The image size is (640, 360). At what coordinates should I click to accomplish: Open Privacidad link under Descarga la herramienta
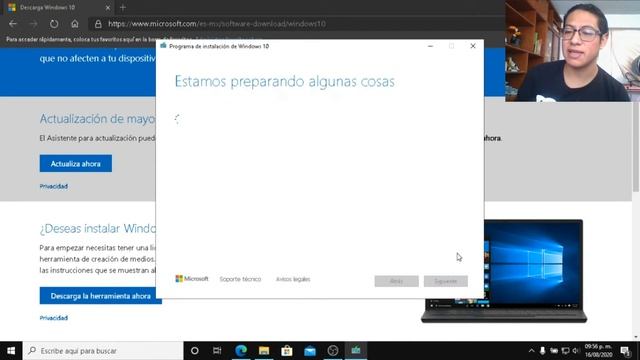point(53,318)
